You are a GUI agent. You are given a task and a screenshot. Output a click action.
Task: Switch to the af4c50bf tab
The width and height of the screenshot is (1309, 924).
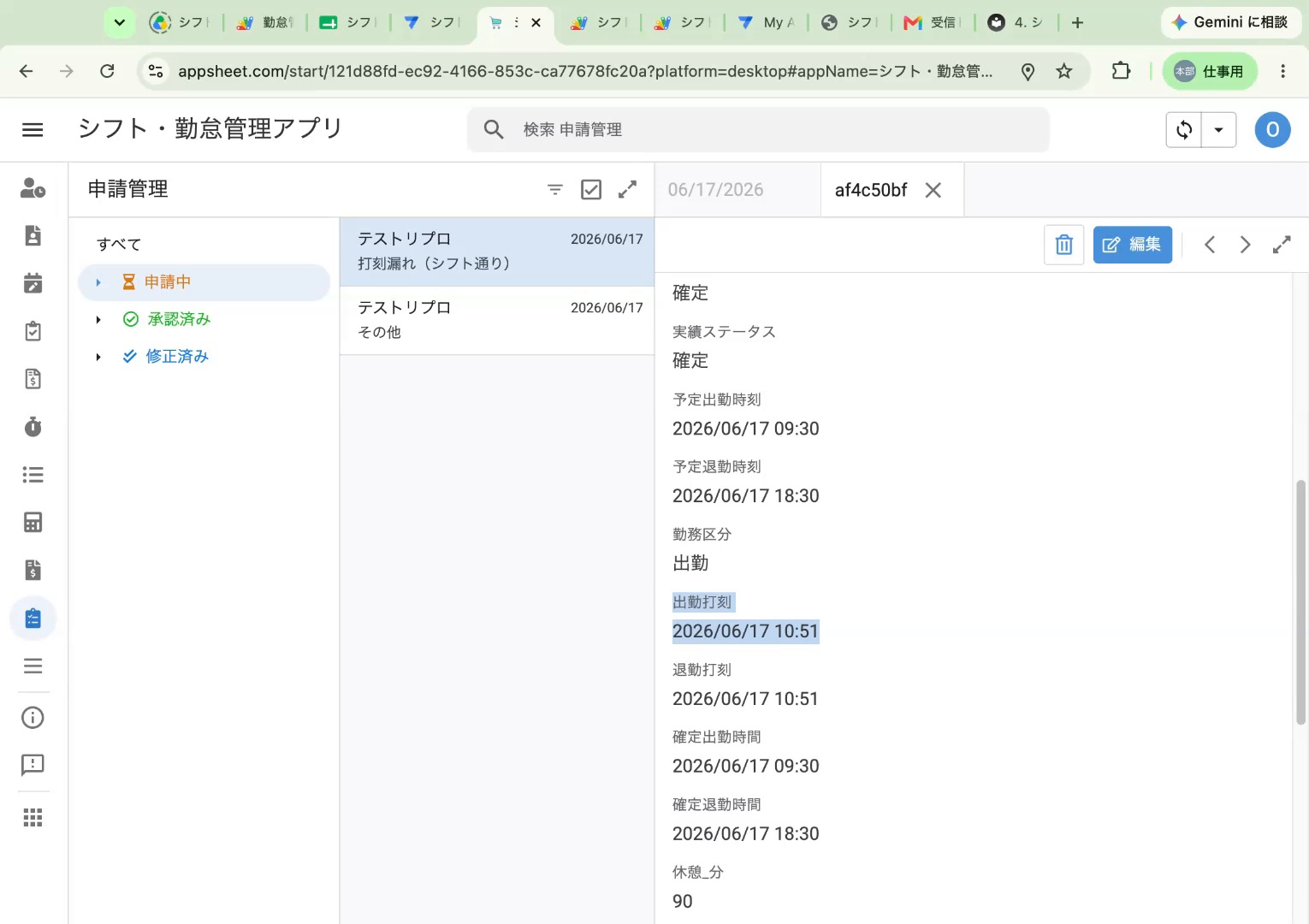871,190
